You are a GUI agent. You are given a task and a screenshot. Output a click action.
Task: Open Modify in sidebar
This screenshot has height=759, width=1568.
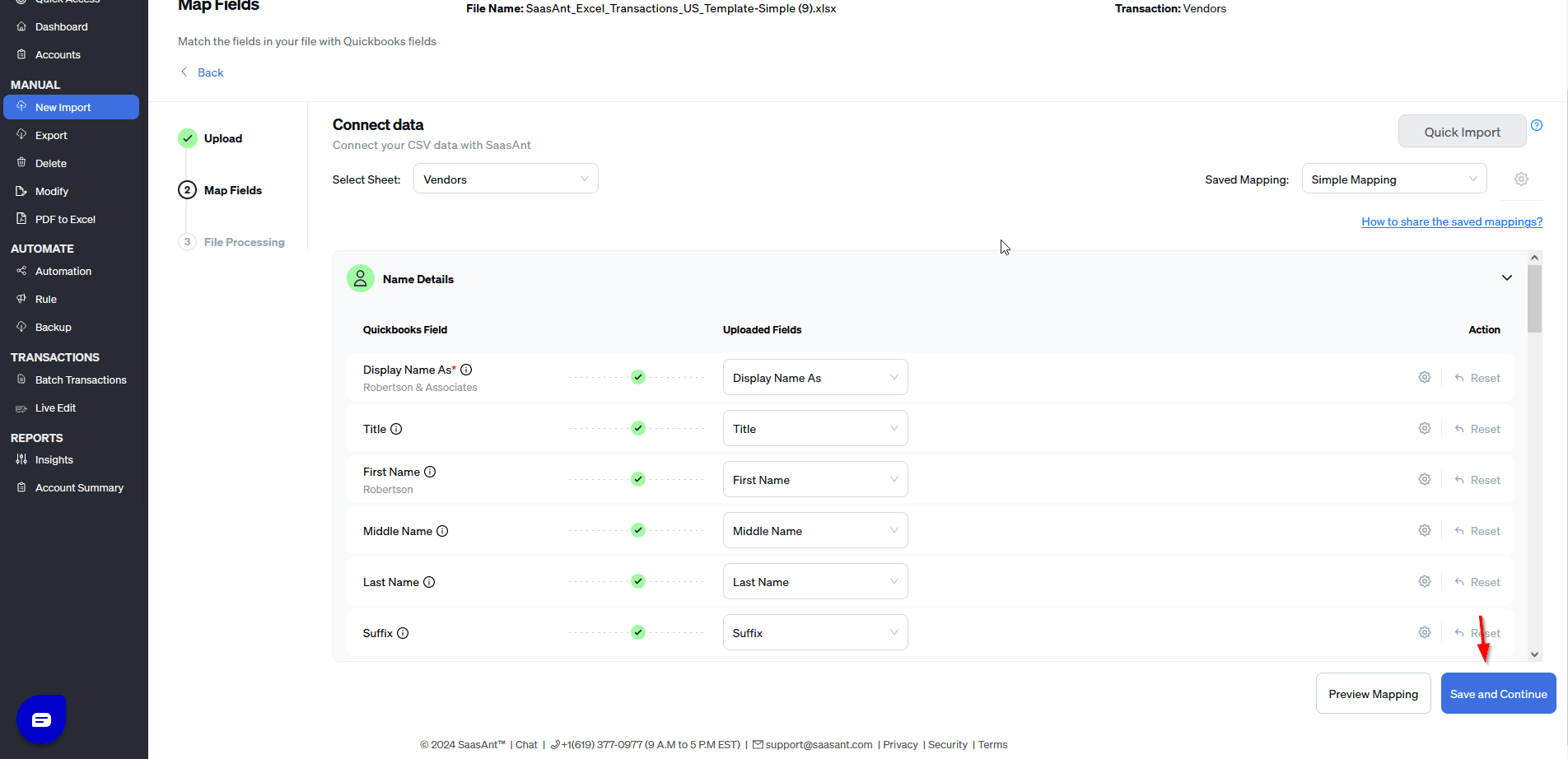pos(52,191)
